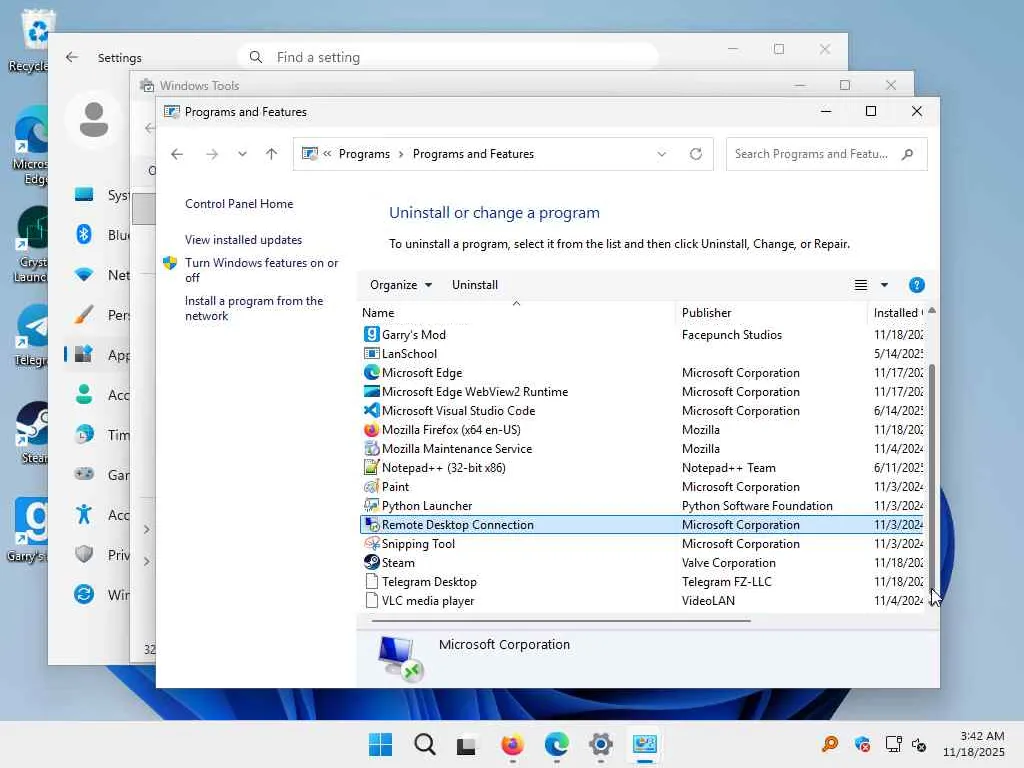Click the Control Panel taskbar icon
The image size is (1024, 768).
pos(645,744)
